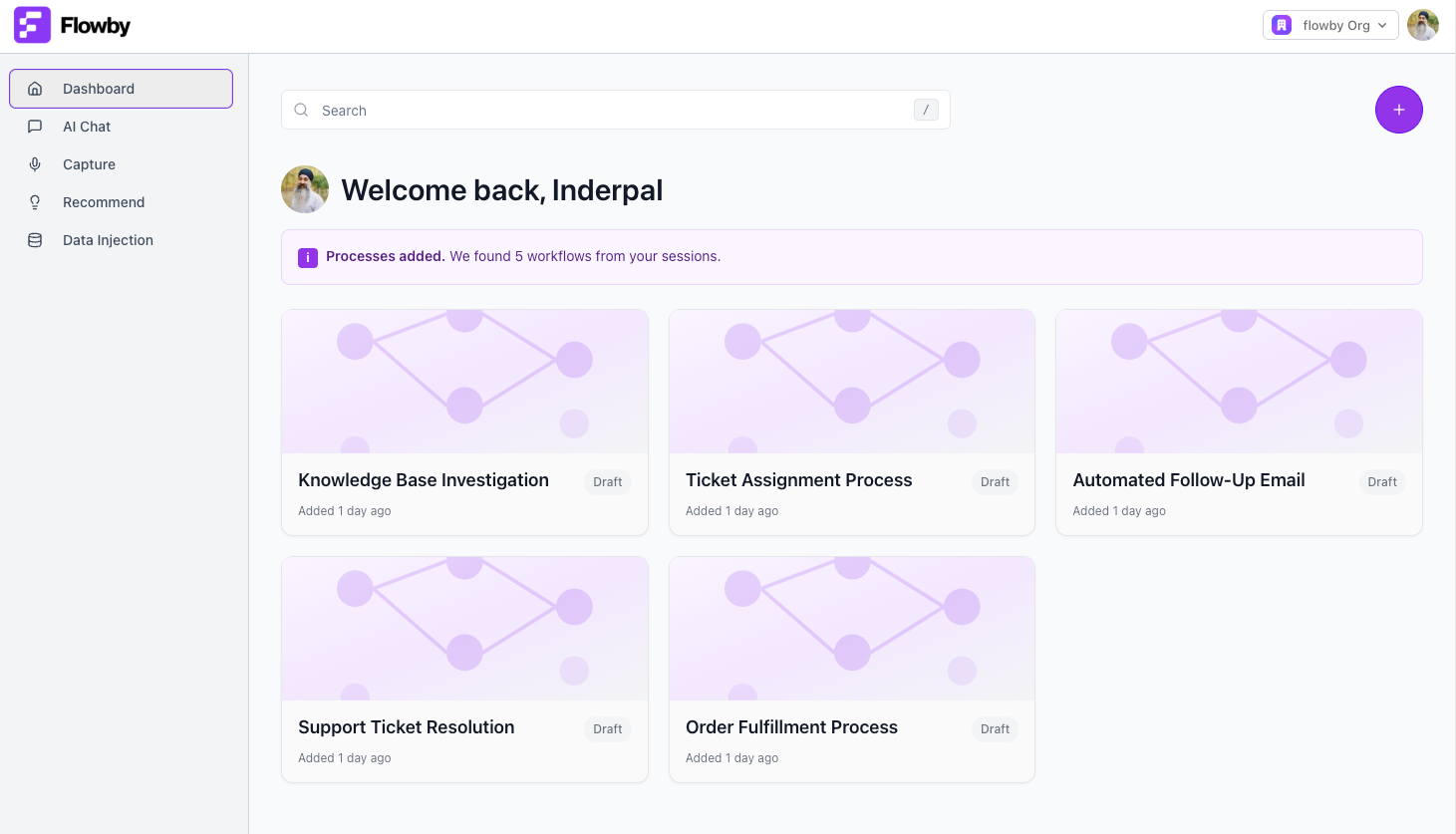Select the Dashboard home icon in sidebar
1456x834 pixels.
pyautogui.click(x=35, y=89)
